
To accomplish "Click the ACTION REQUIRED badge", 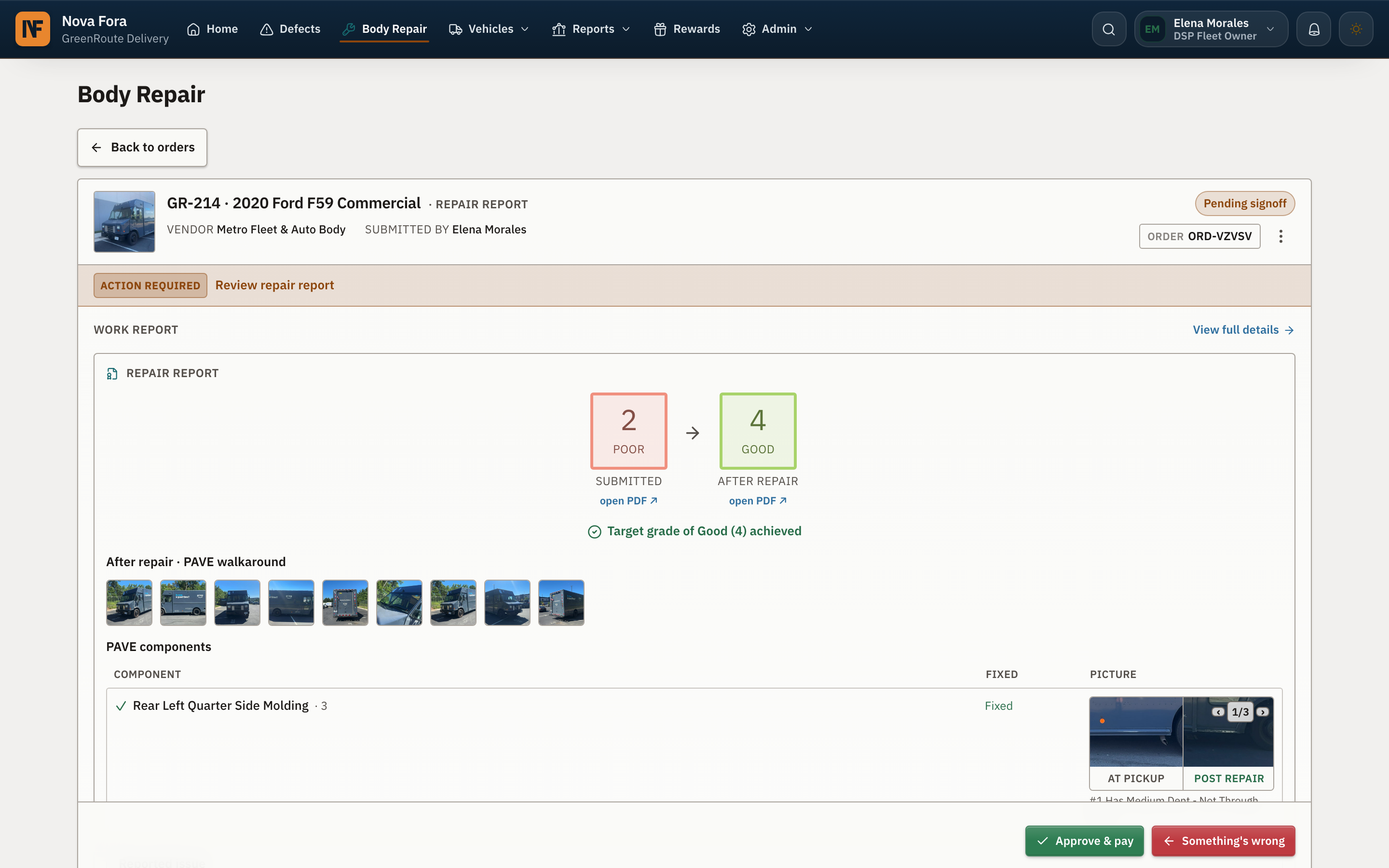I will [x=150, y=285].
